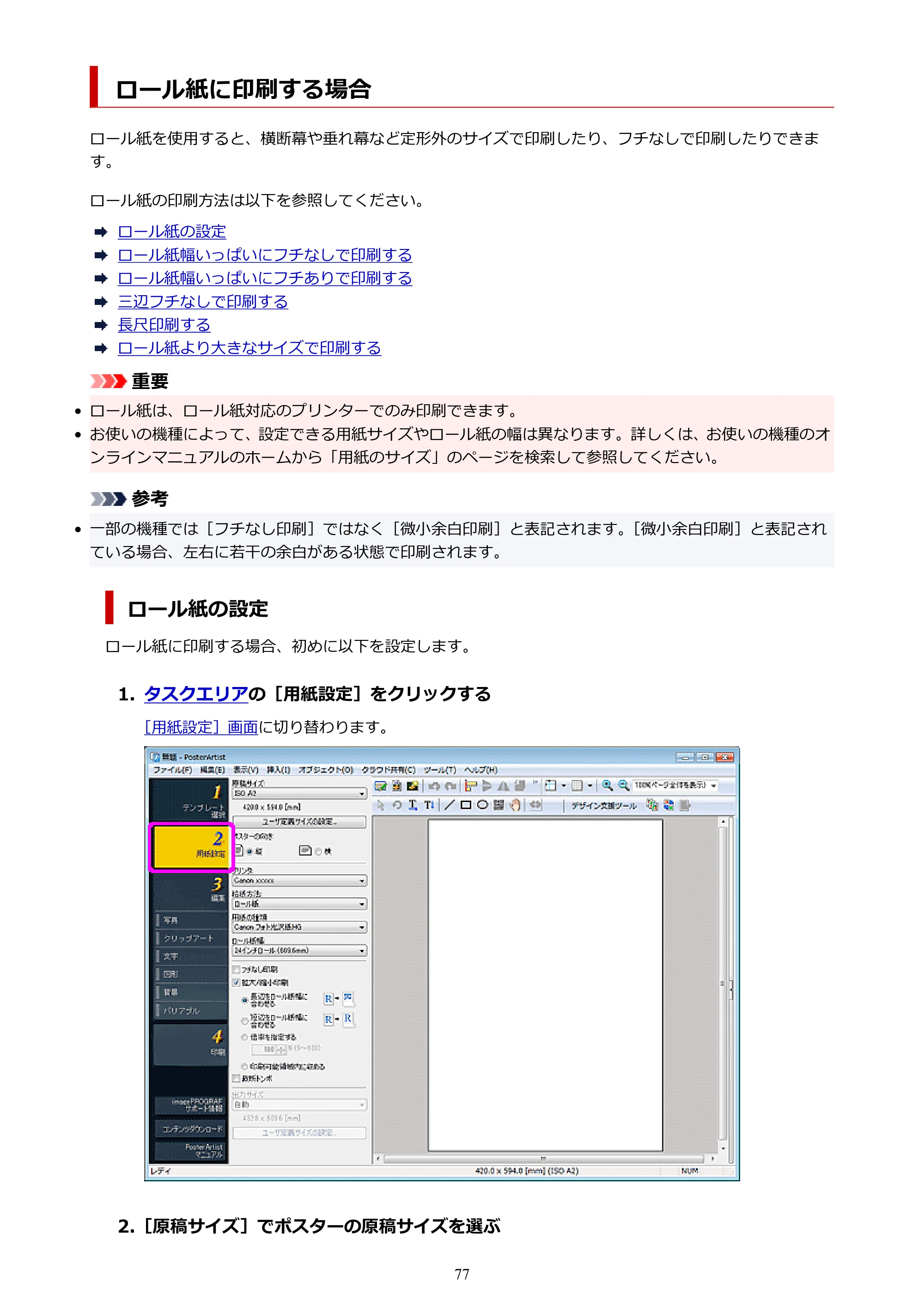Click the QR code tool icon
The image size is (924, 1307).
498,804
